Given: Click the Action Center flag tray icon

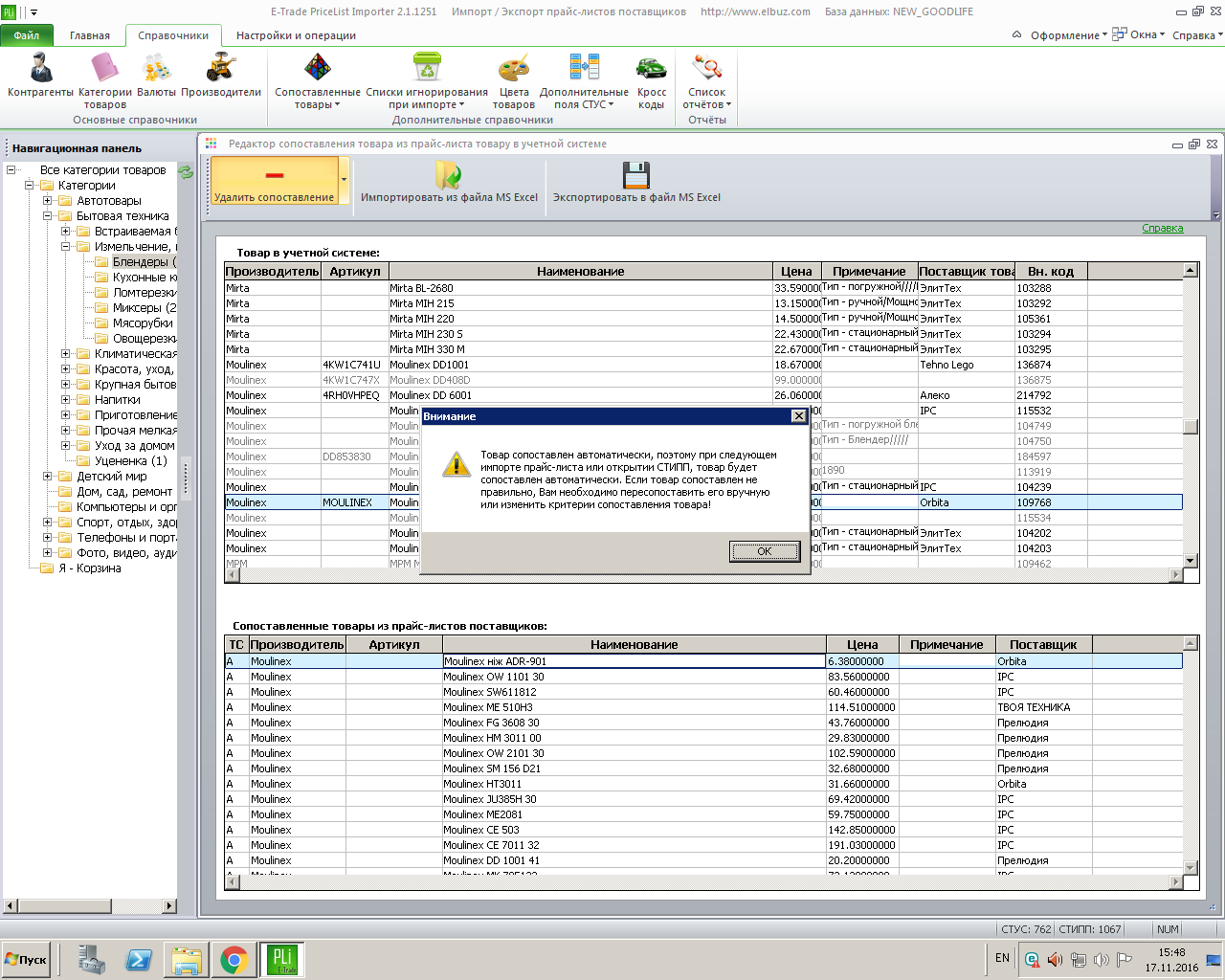Looking at the screenshot, I should [1125, 959].
